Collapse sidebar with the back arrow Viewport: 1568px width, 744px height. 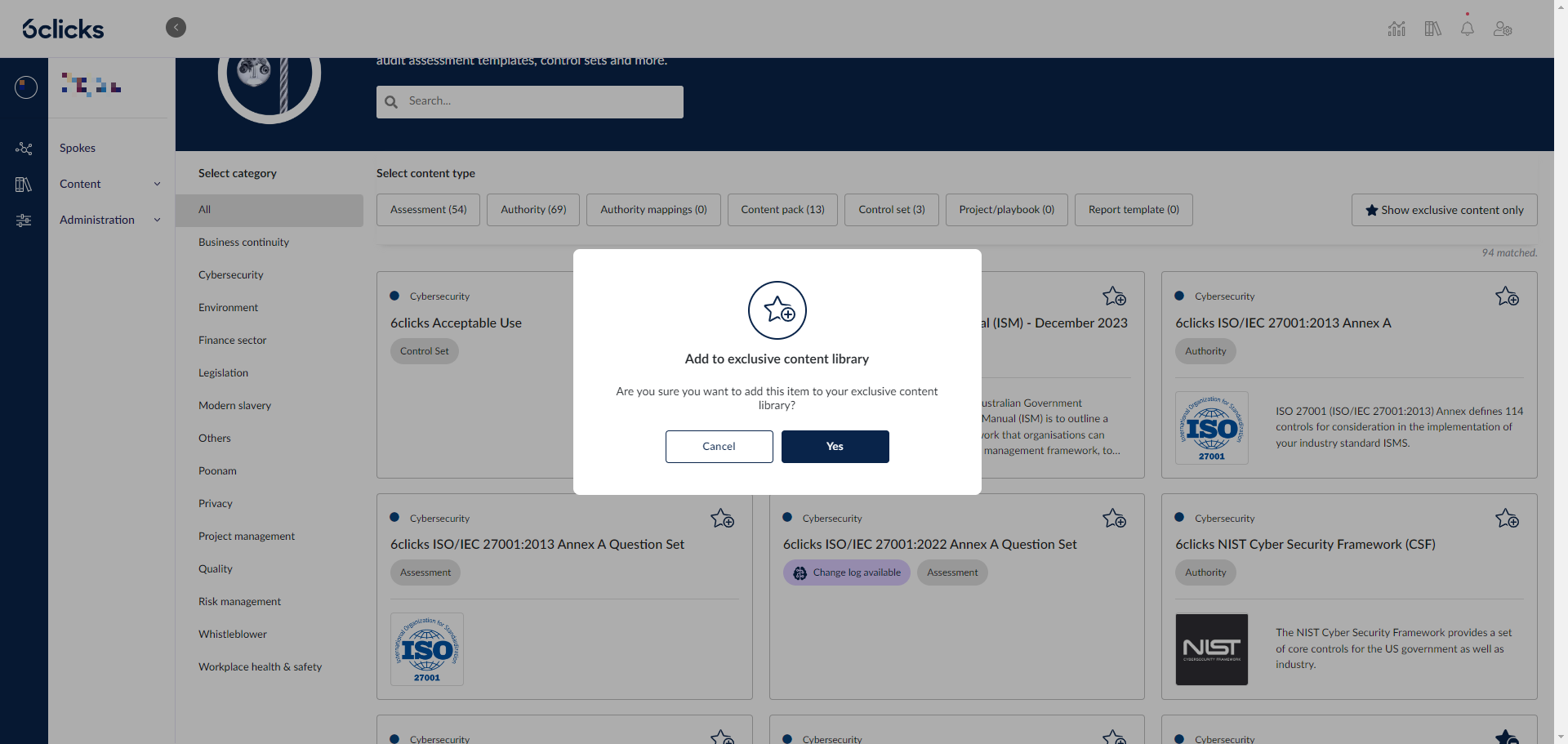(176, 28)
